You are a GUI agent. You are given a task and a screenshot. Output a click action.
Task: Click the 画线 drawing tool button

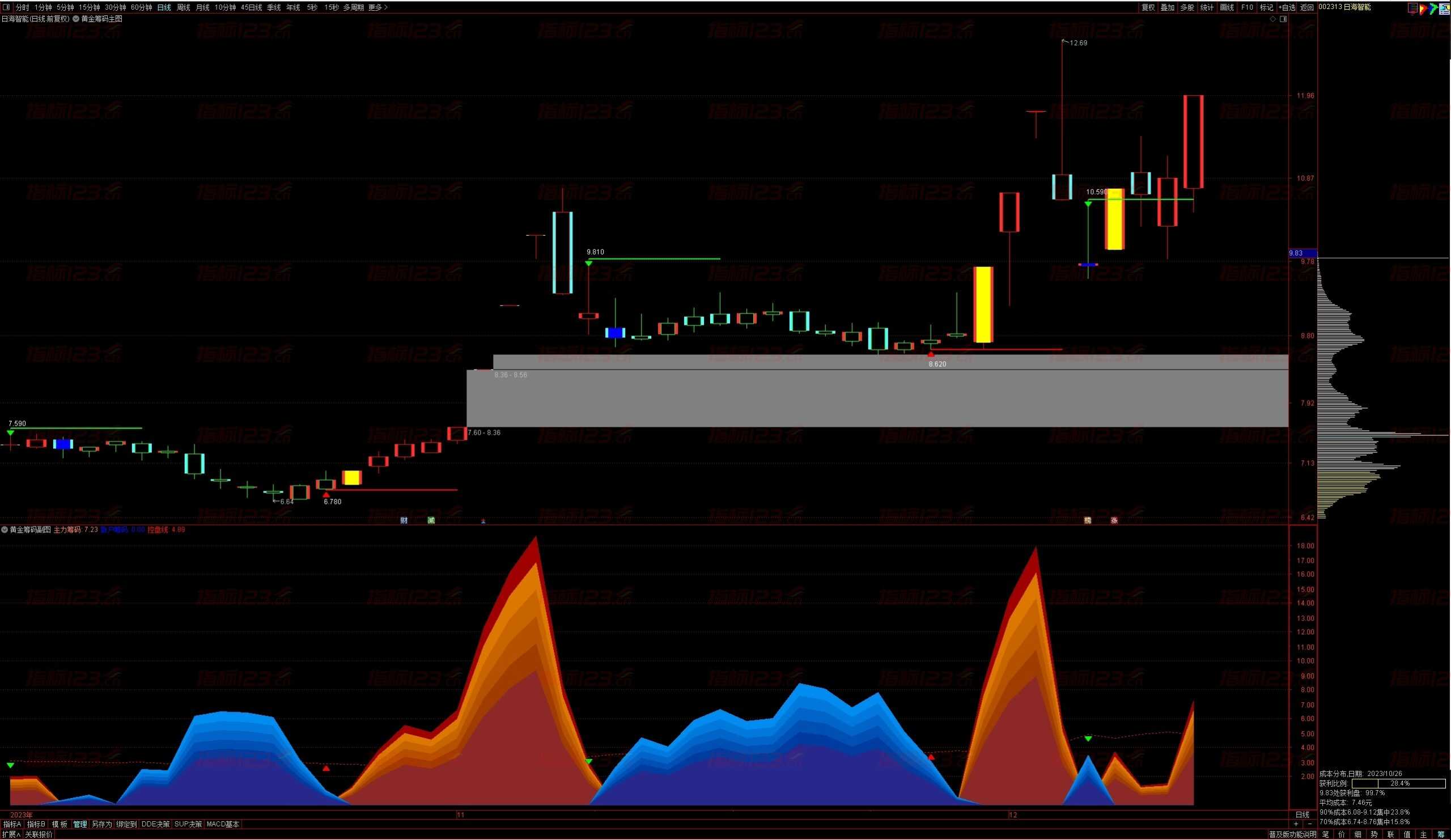pyautogui.click(x=1227, y=7)
